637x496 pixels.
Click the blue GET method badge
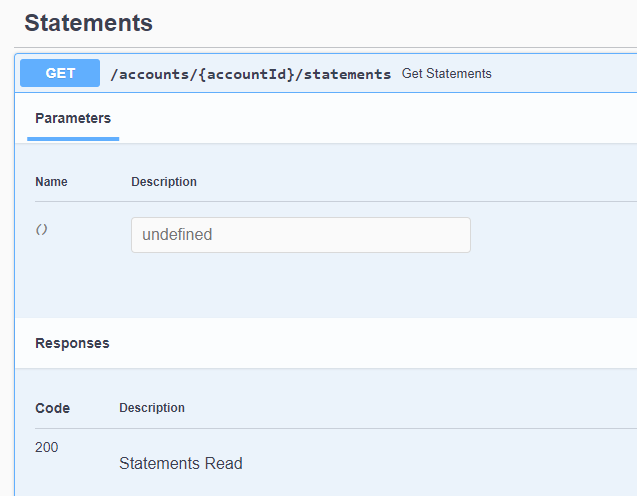coord(60,73)
